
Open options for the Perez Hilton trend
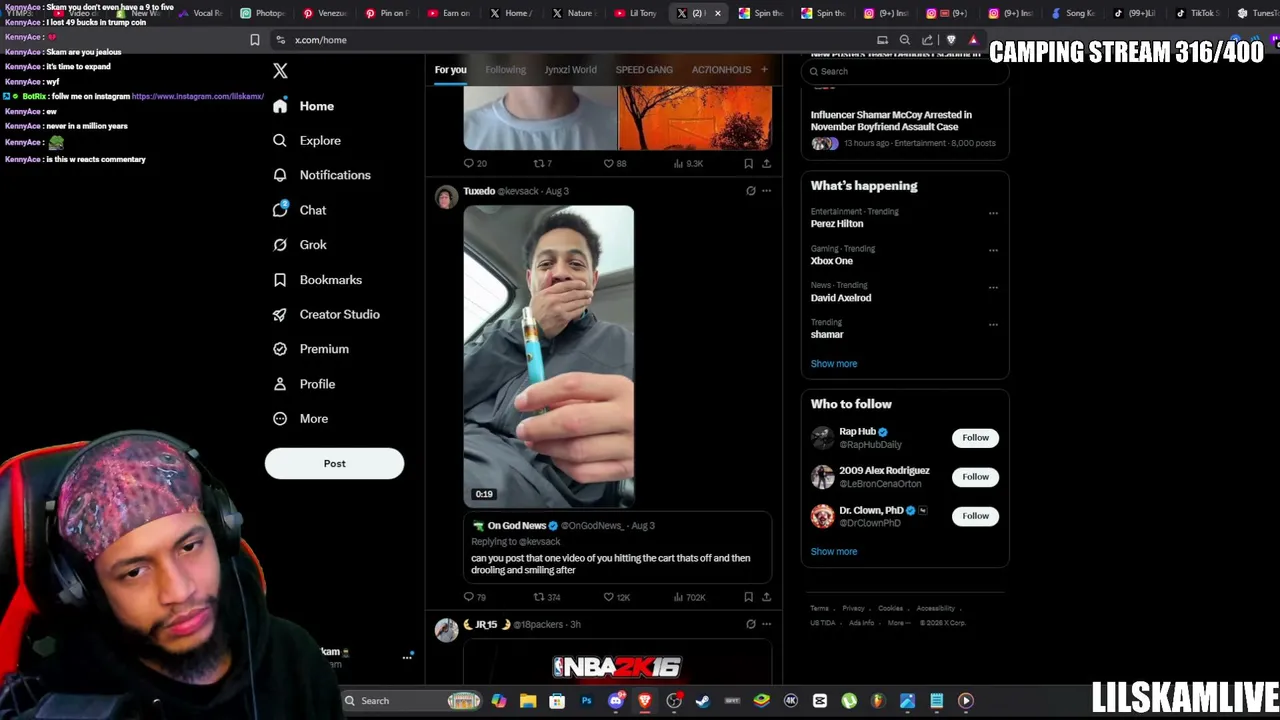click(993, 213)
